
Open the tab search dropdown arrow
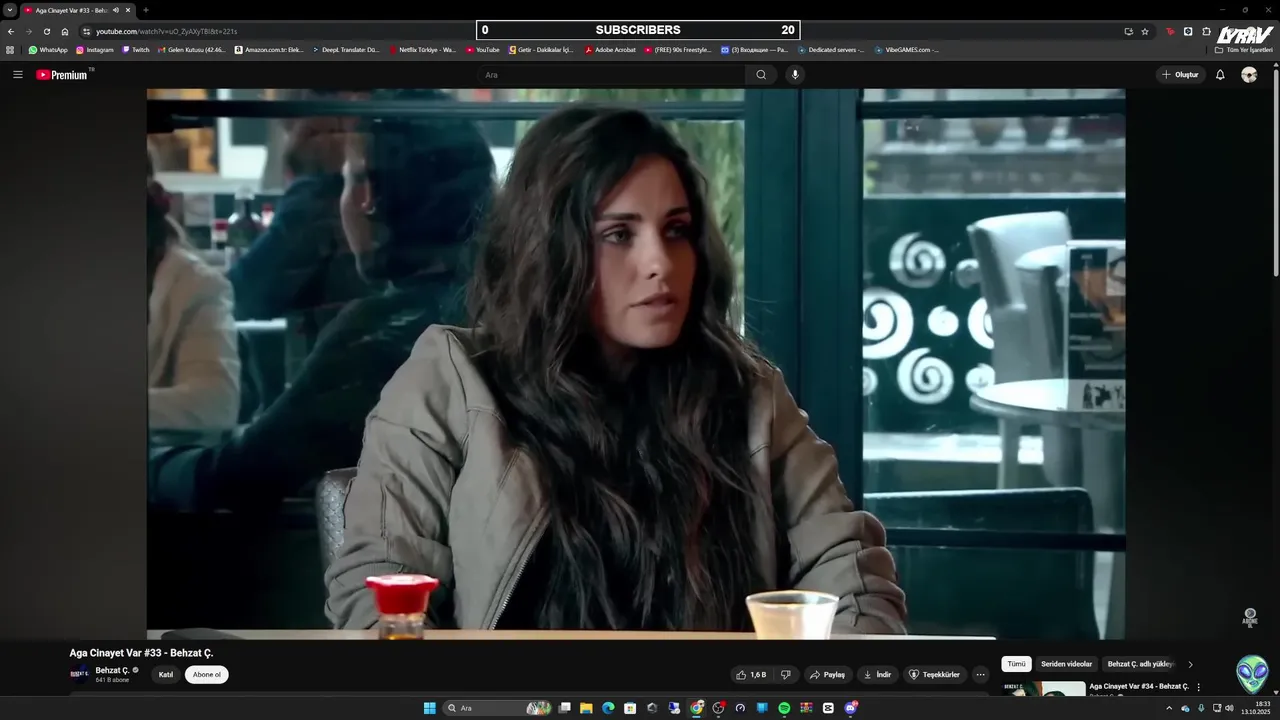pyautogui.click(x=10, y=10)
